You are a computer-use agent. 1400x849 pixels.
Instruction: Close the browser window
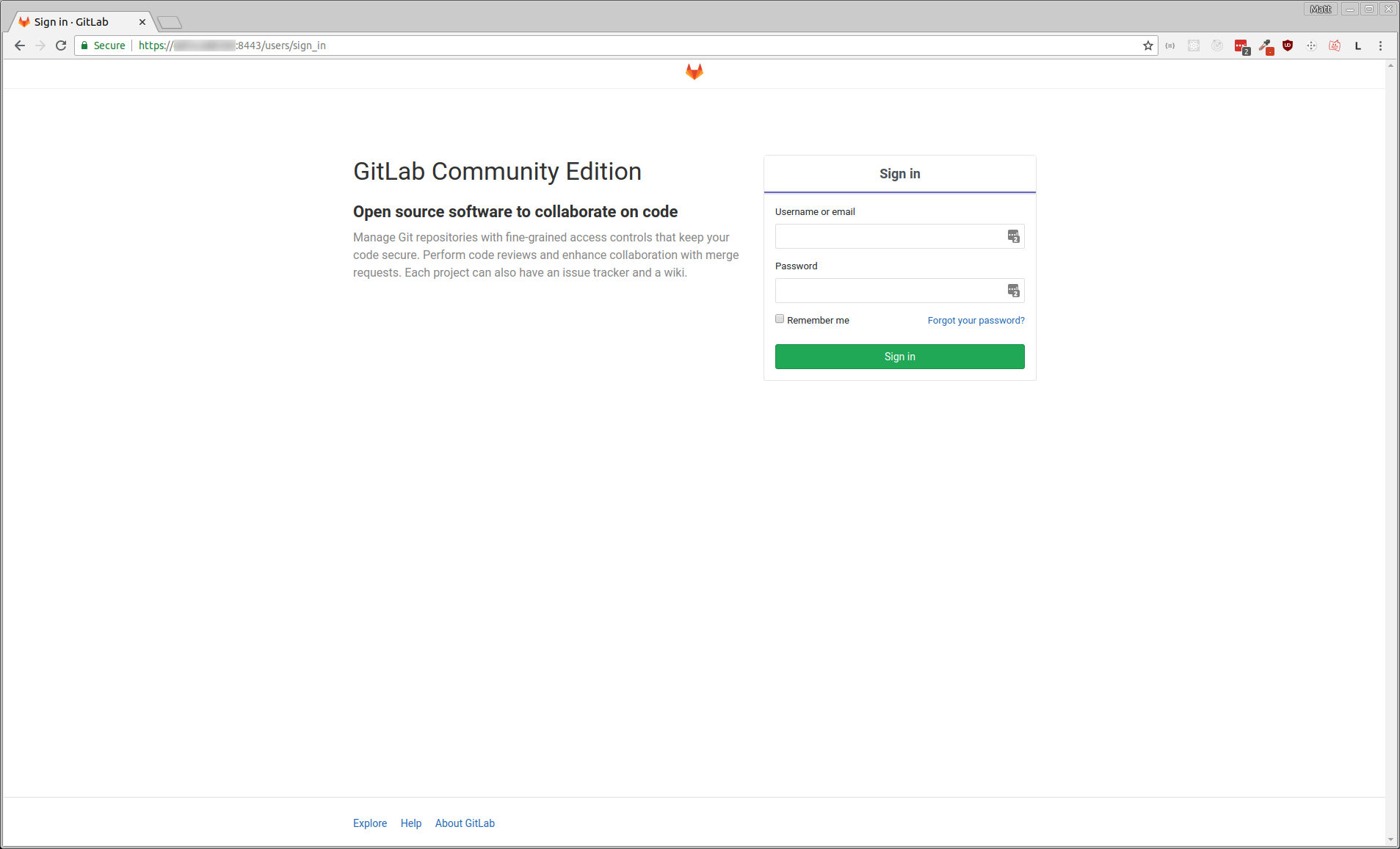1388,9
